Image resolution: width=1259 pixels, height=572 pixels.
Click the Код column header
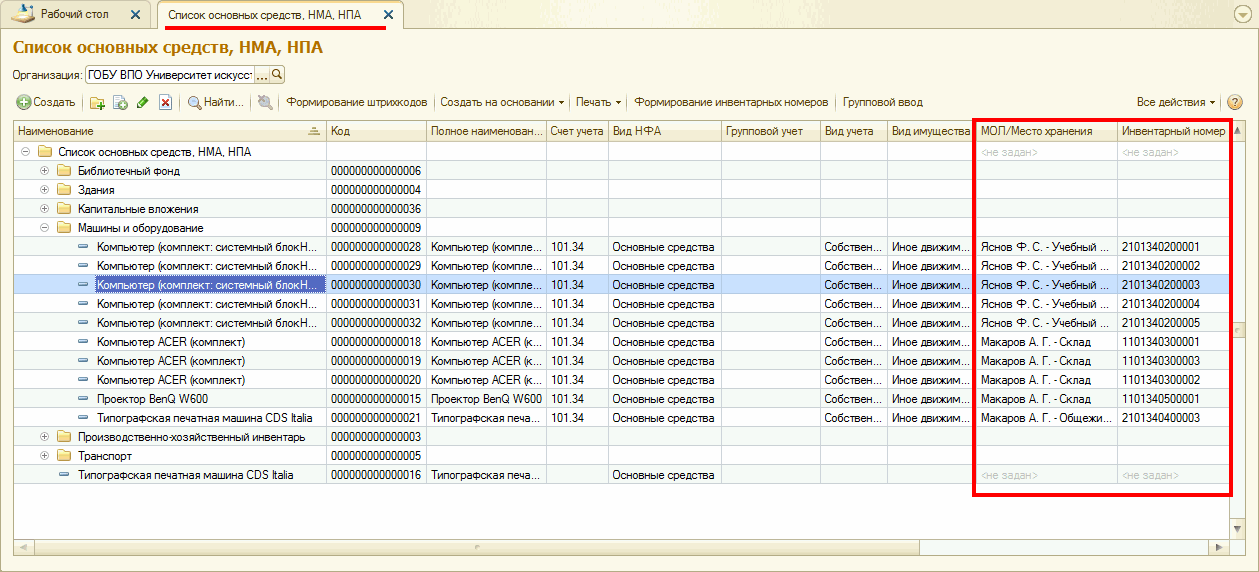click(376, 132)
